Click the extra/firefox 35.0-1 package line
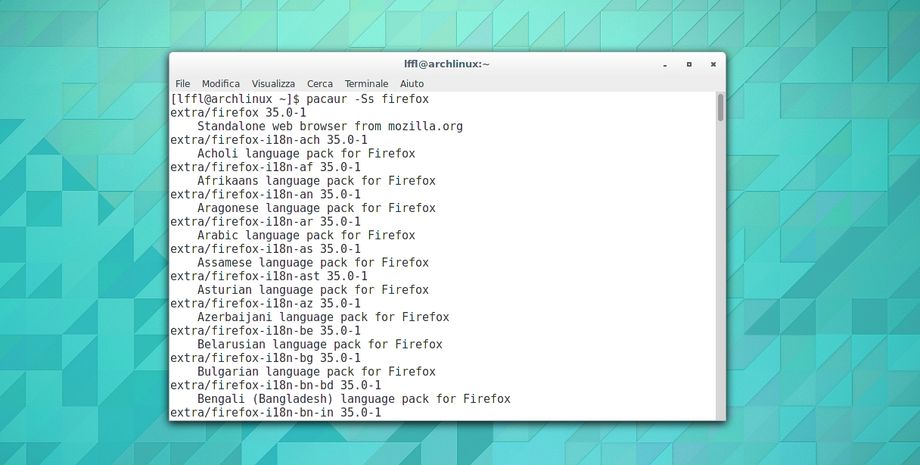 [x=224, y=113]
